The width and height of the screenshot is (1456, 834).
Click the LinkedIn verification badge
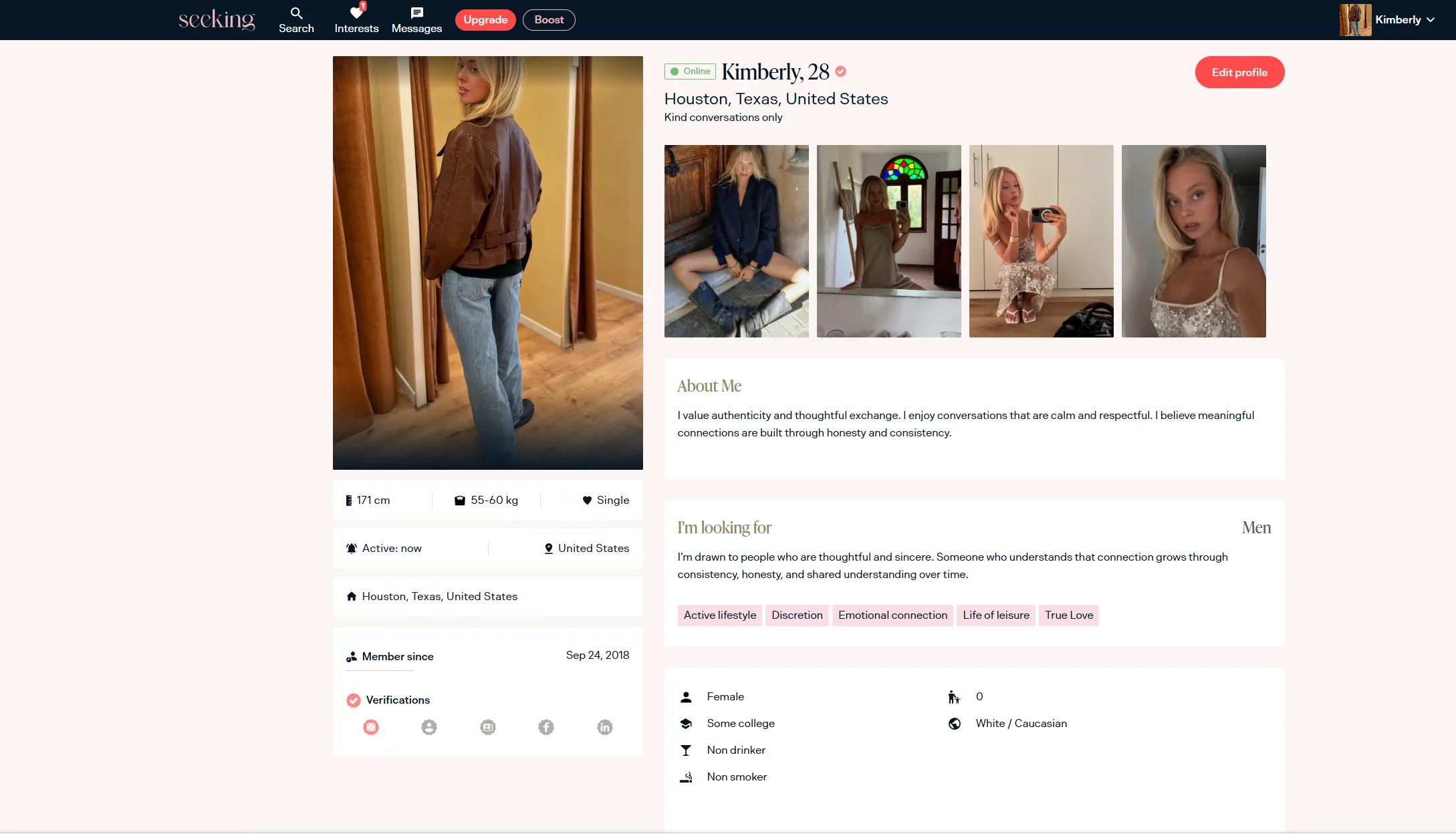(x=604, y=727)
